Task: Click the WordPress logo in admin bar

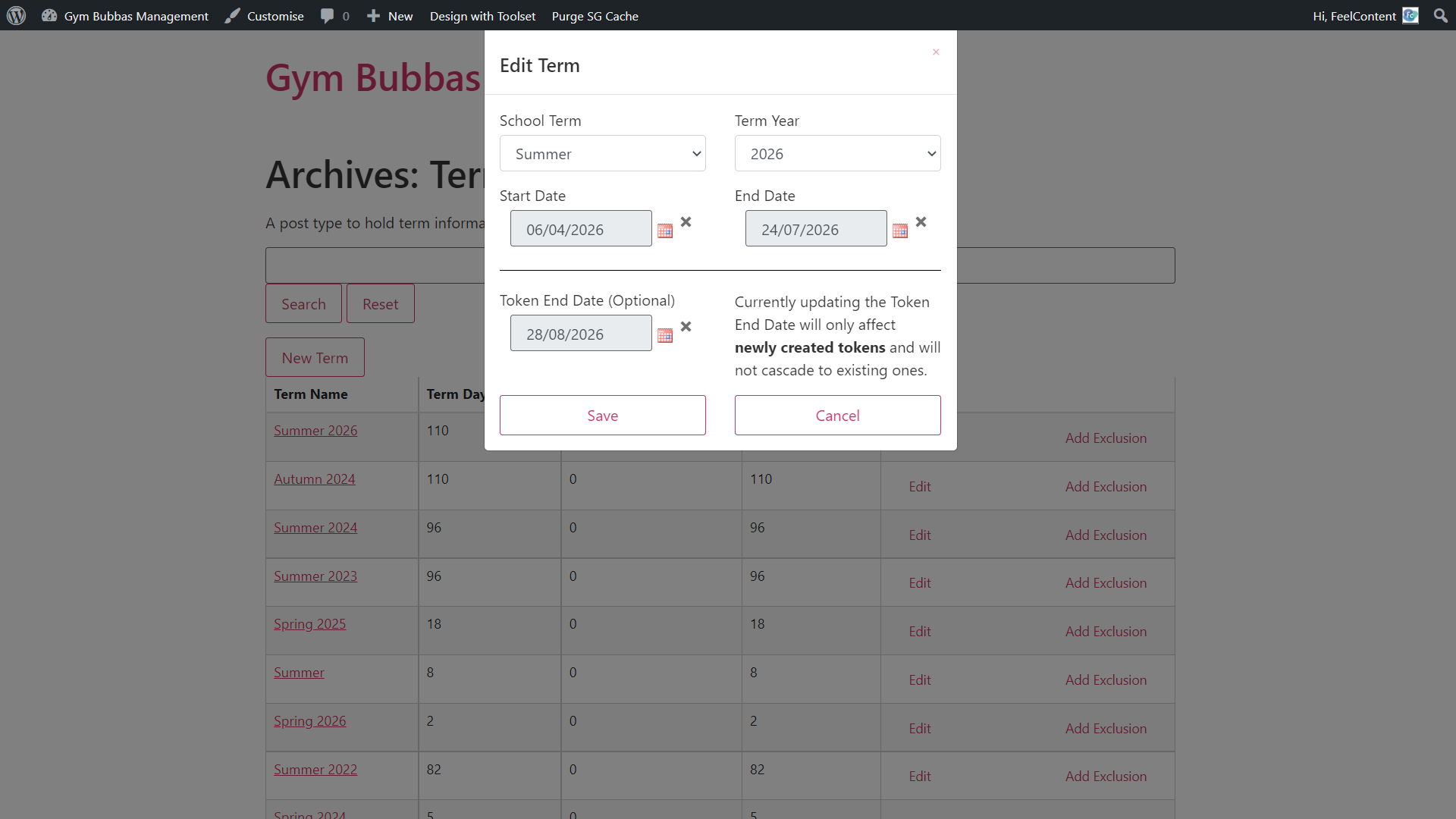Action: tap(16, 15)
